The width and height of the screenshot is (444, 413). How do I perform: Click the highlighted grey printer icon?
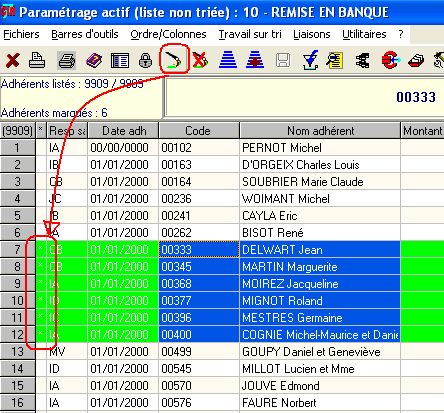(67, 60)
